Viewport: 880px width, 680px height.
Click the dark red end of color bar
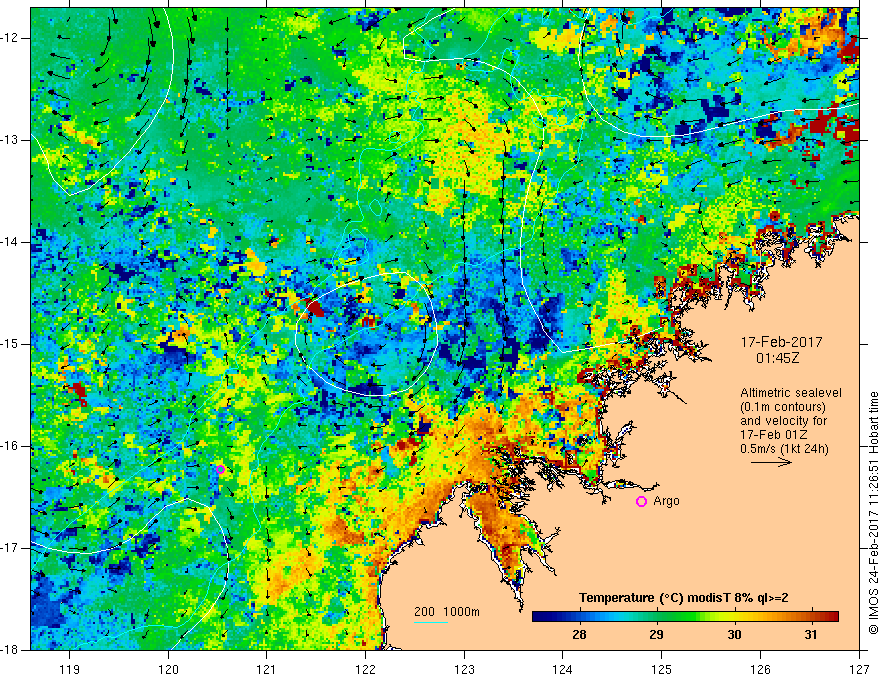point(832,617)
